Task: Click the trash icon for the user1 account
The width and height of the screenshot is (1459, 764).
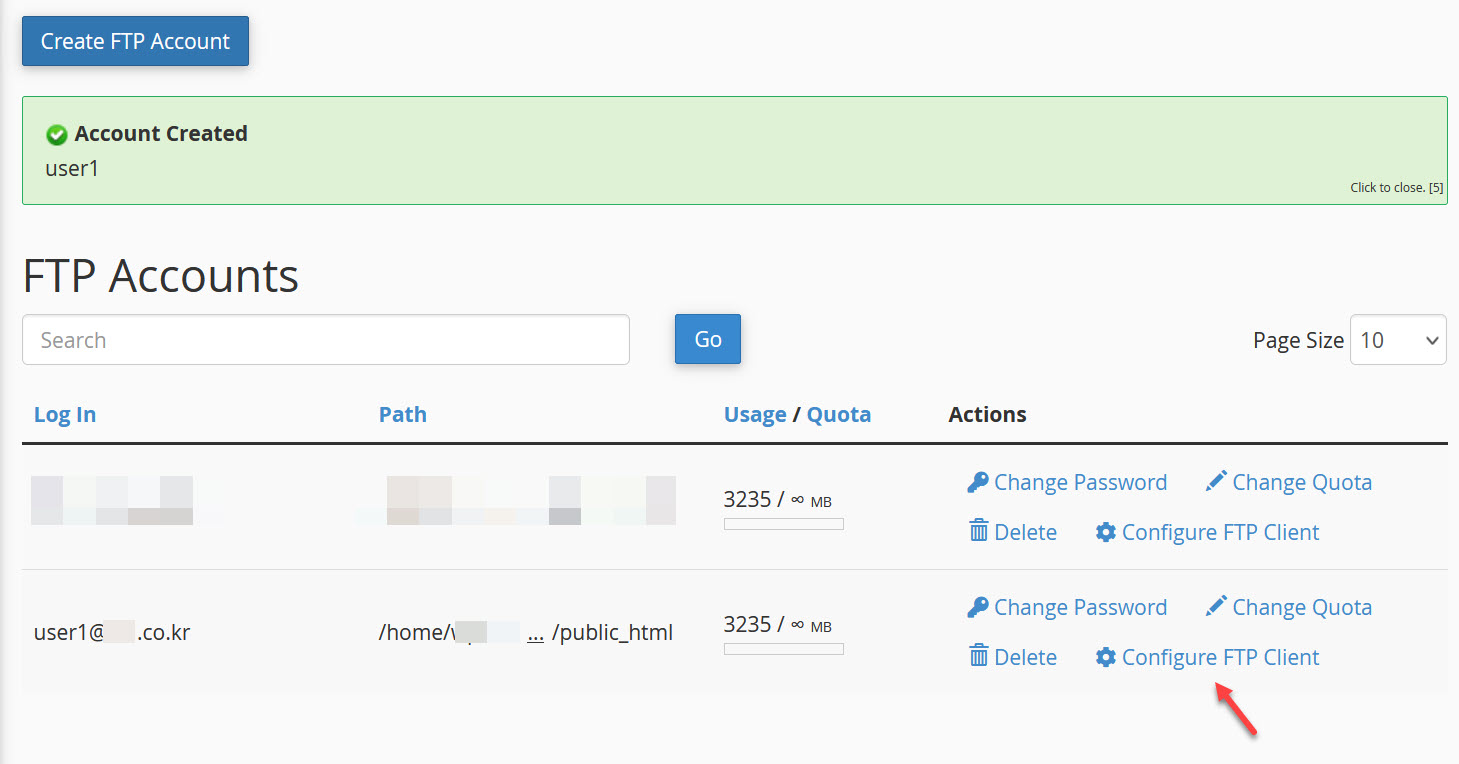Action: pos(980,656)
